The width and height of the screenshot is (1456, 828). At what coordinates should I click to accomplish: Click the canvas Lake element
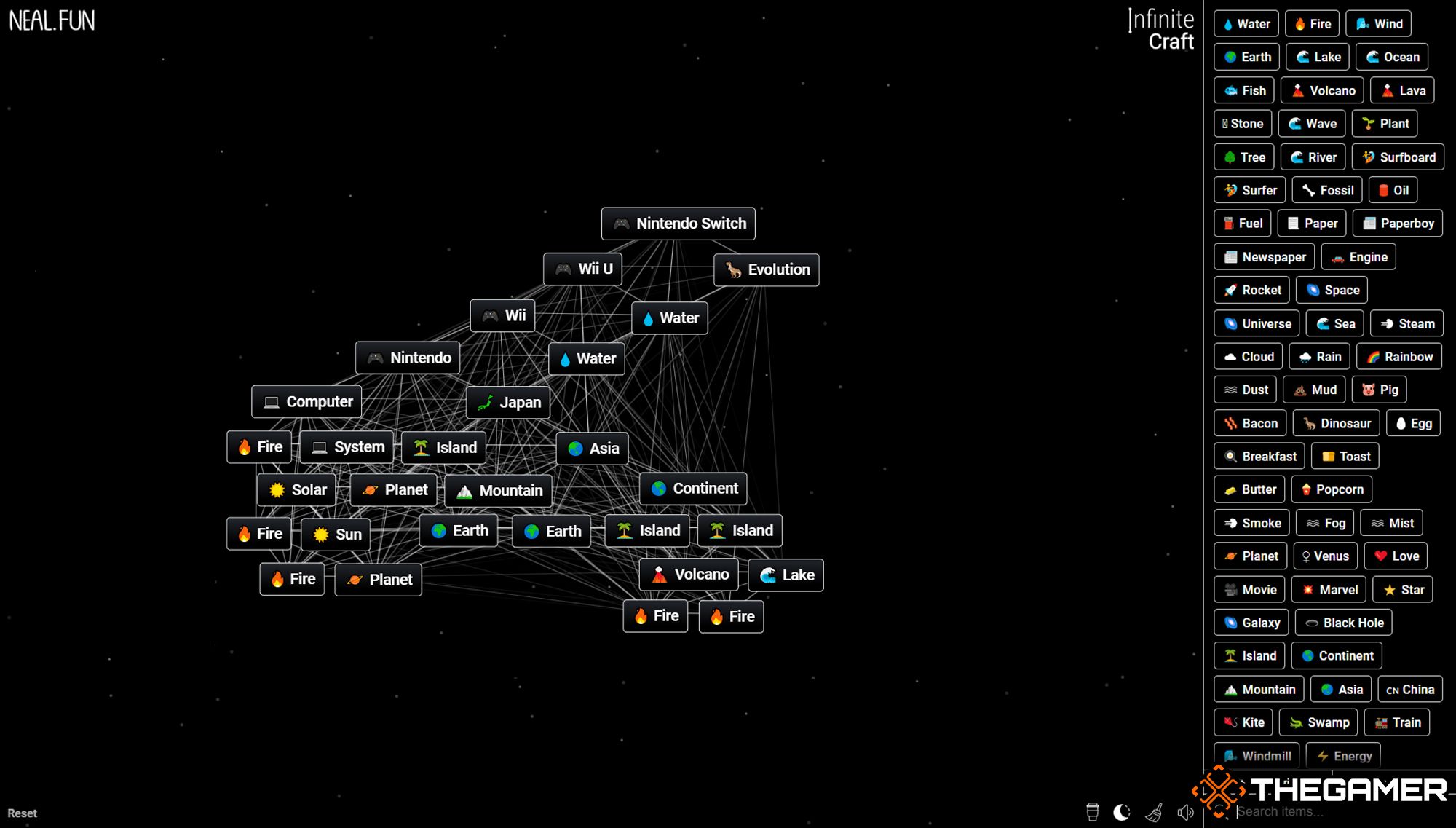point(786,575)
